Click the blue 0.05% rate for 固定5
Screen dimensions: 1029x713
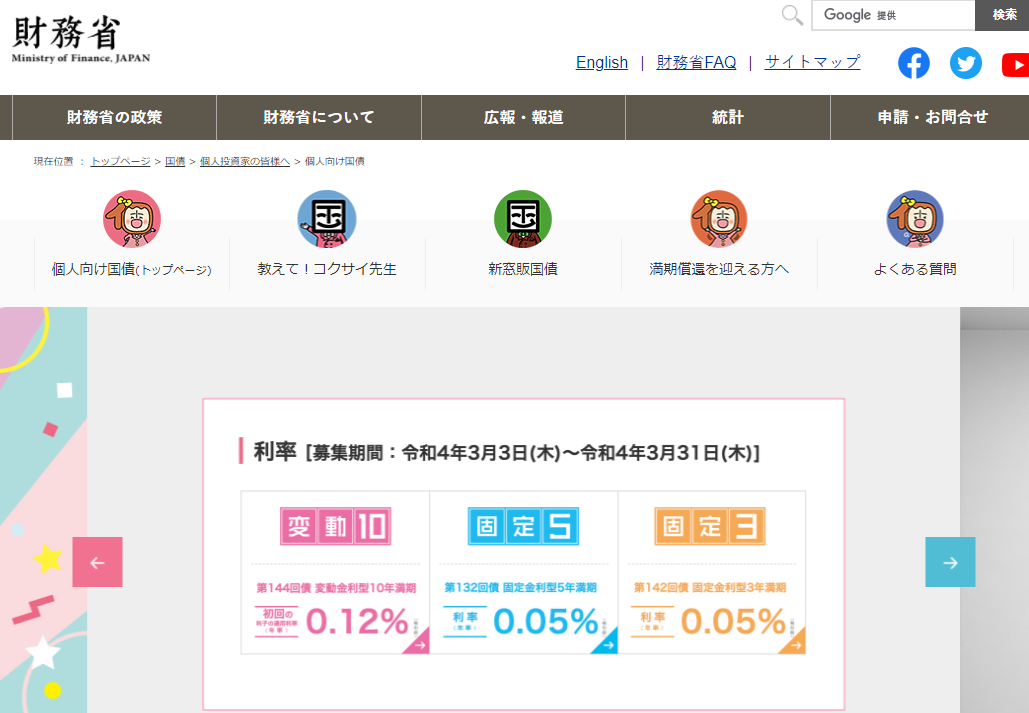coord(545,621)
